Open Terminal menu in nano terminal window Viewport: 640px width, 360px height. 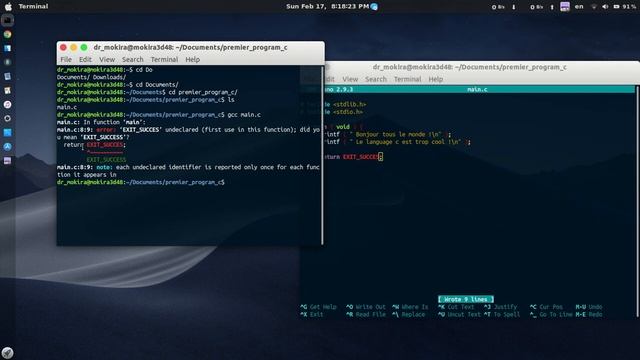[x=407, y=79]
